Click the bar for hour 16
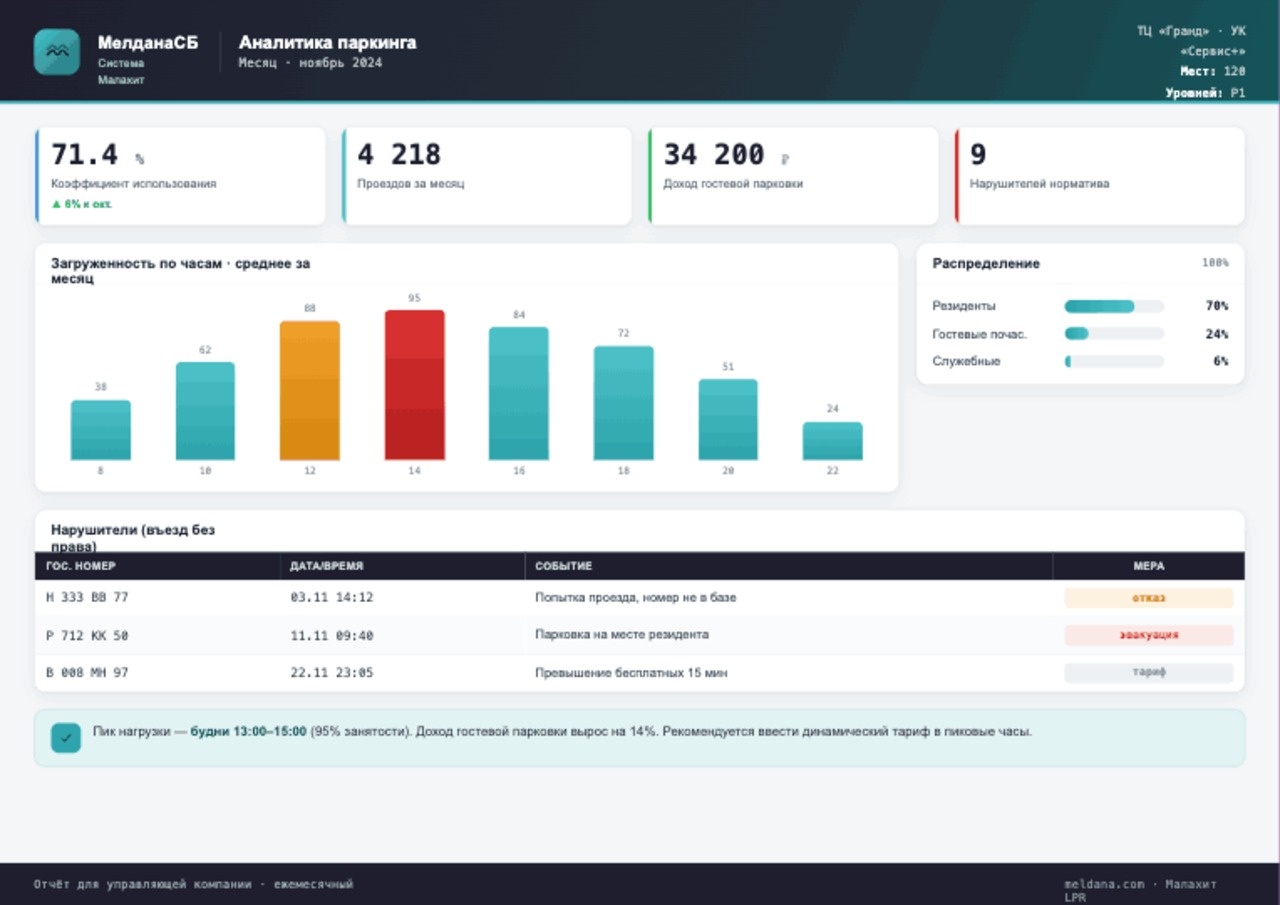This screenshot has width=1280, height=905. [x=519, y=394]
